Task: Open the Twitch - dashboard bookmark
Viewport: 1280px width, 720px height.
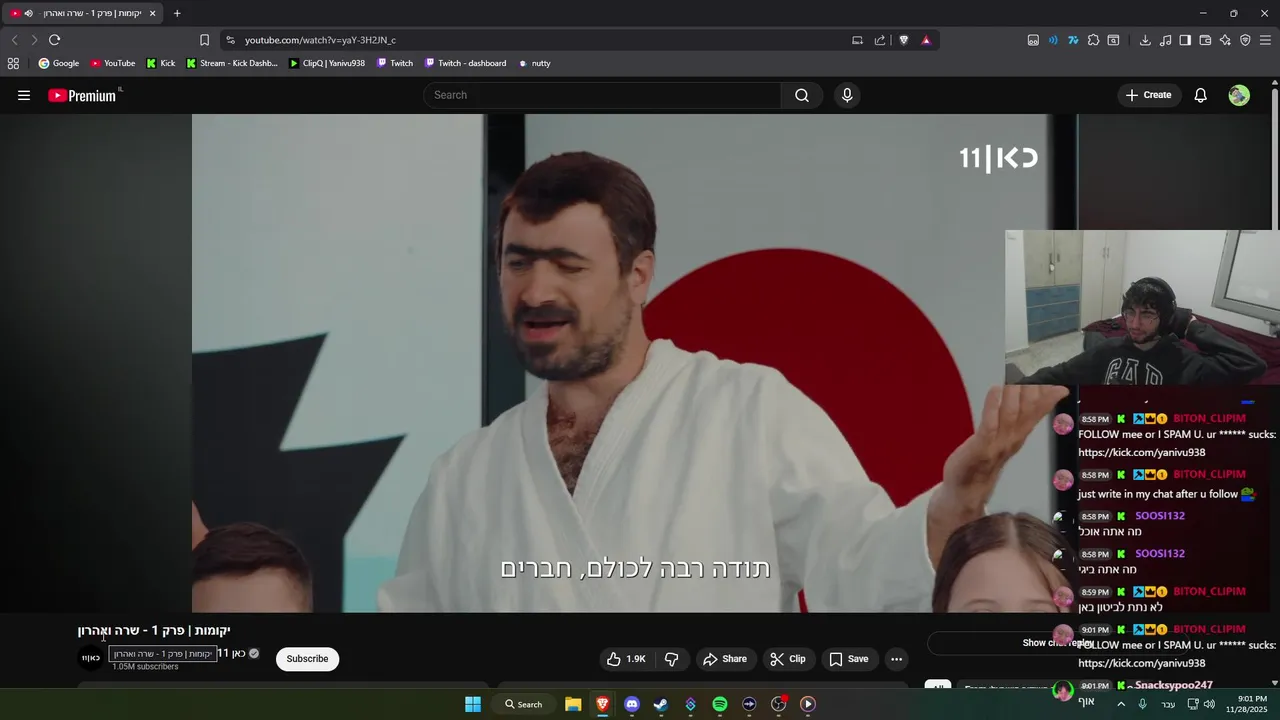Action: [x=465, y=63]
